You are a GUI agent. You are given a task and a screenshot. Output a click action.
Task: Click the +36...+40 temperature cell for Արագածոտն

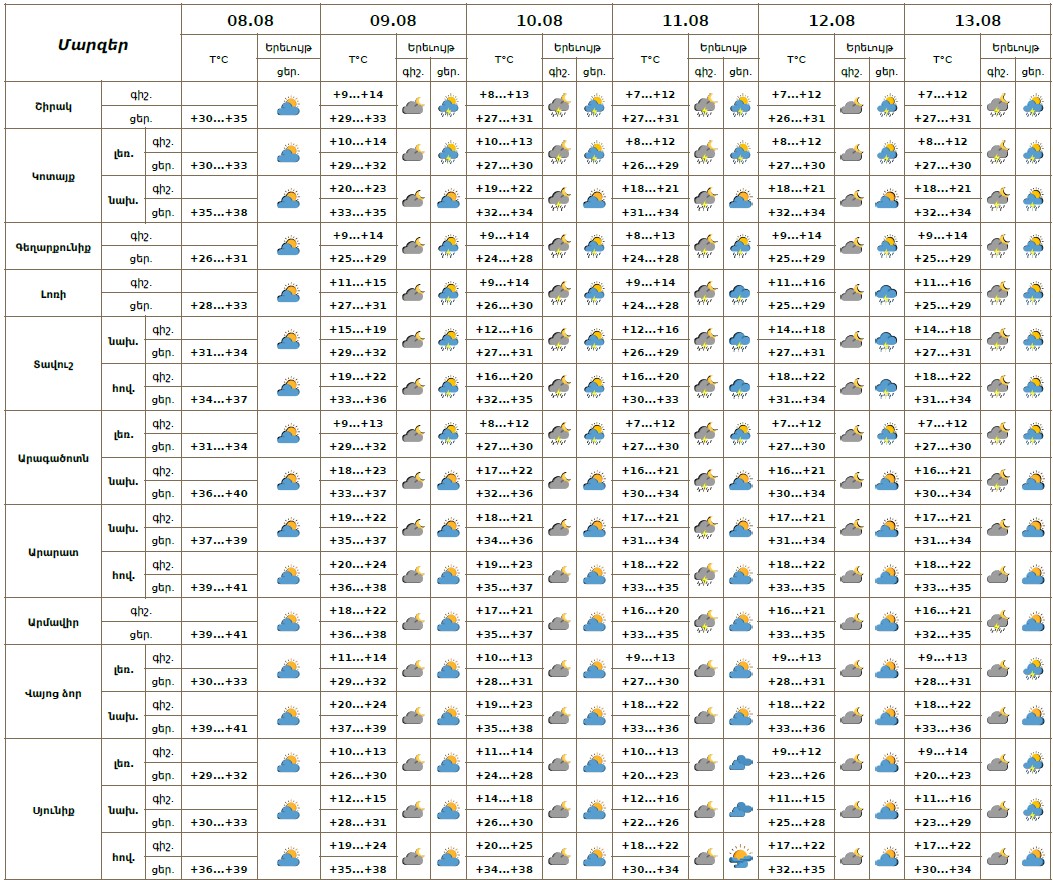pyautogui.click(x=219, y=493)
